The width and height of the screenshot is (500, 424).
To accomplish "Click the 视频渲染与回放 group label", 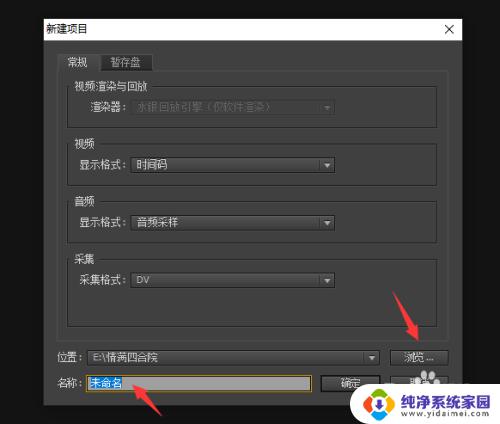I will [111, 87].
